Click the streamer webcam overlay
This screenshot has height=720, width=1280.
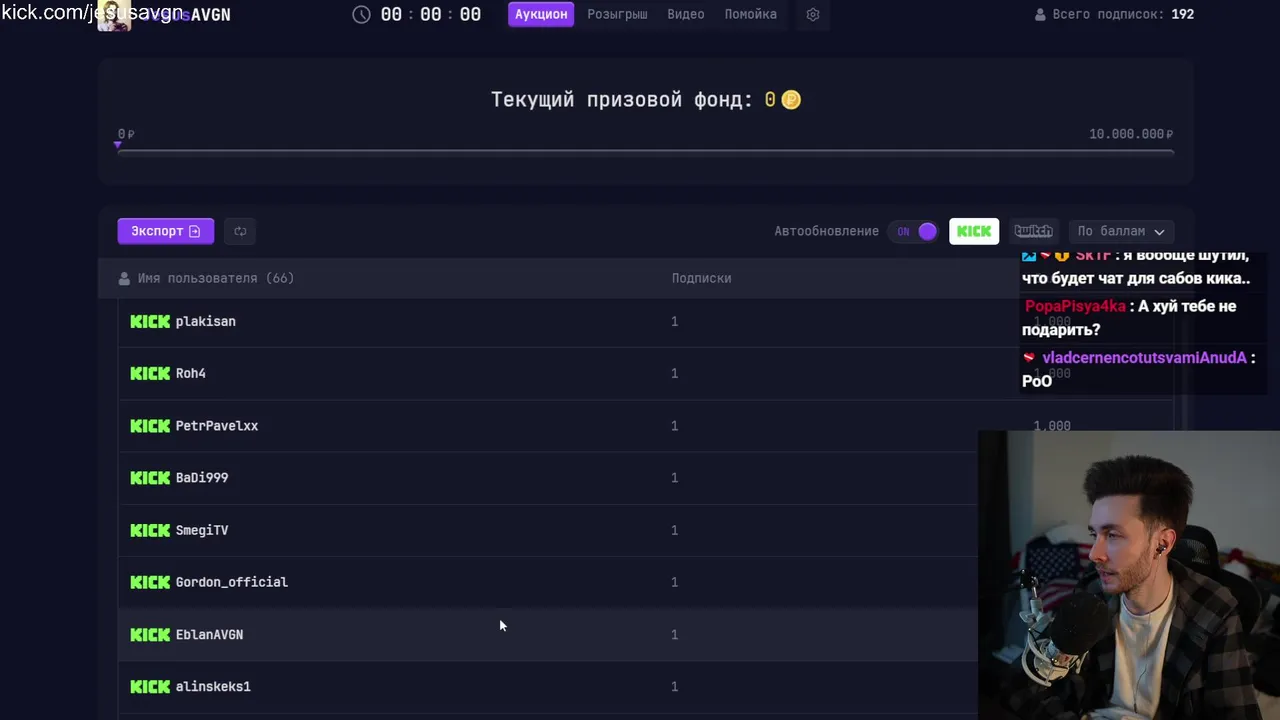tap(1129, 575)
